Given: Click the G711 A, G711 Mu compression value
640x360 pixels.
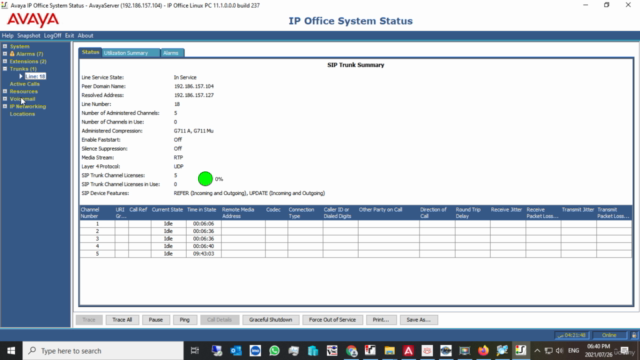Looking at the screenshot, I should pos(193,131).
